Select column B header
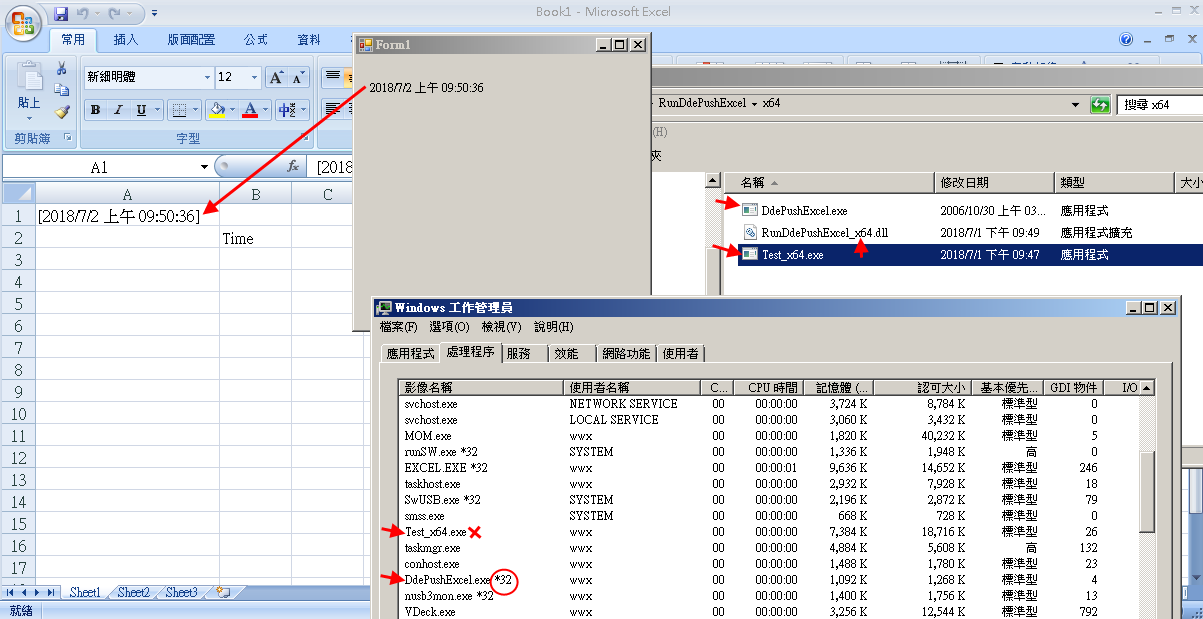The height and width of the screenshot is (619, 1203). (x=255, y=194)
